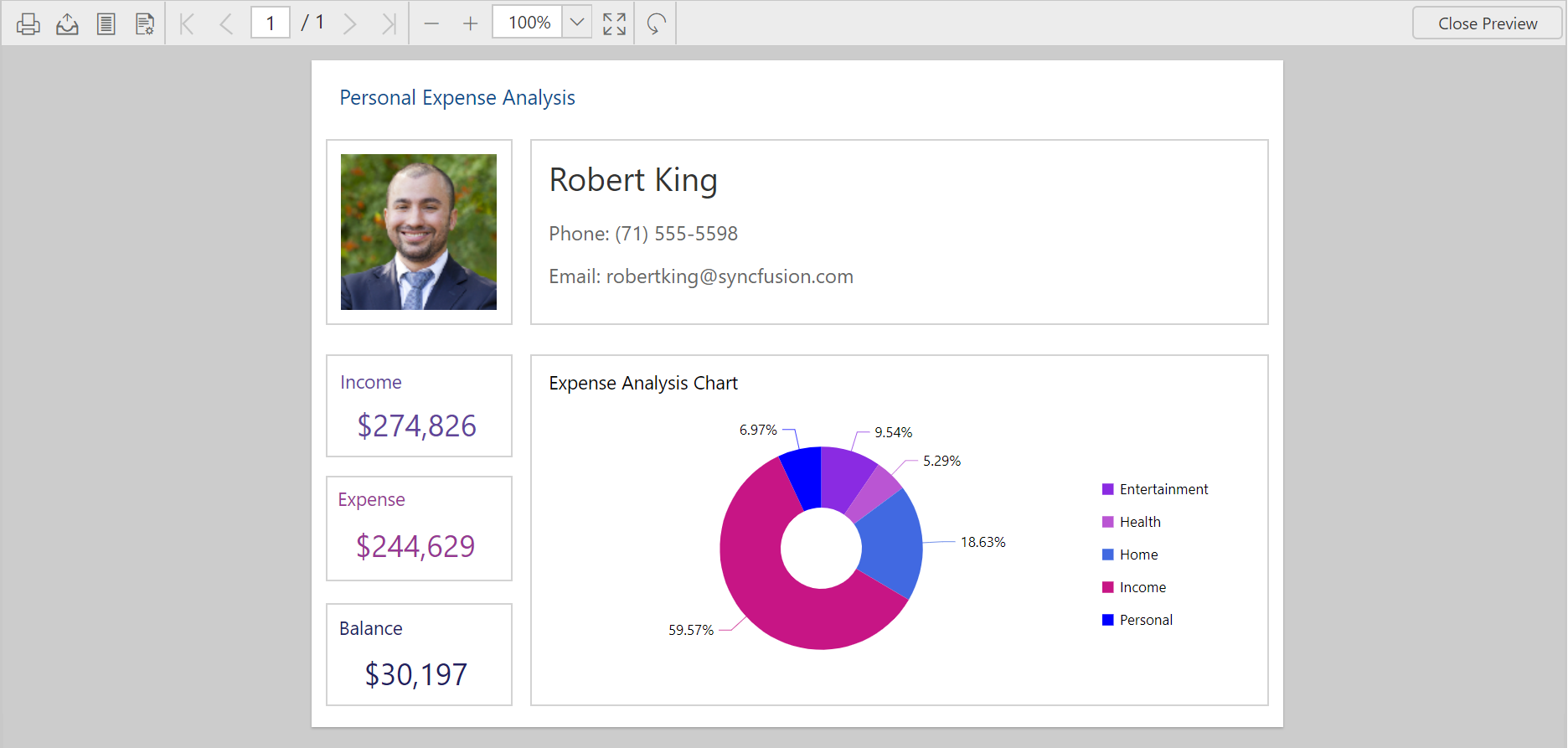Fit report to full page

pyautogui.click(x=614, y=23)
